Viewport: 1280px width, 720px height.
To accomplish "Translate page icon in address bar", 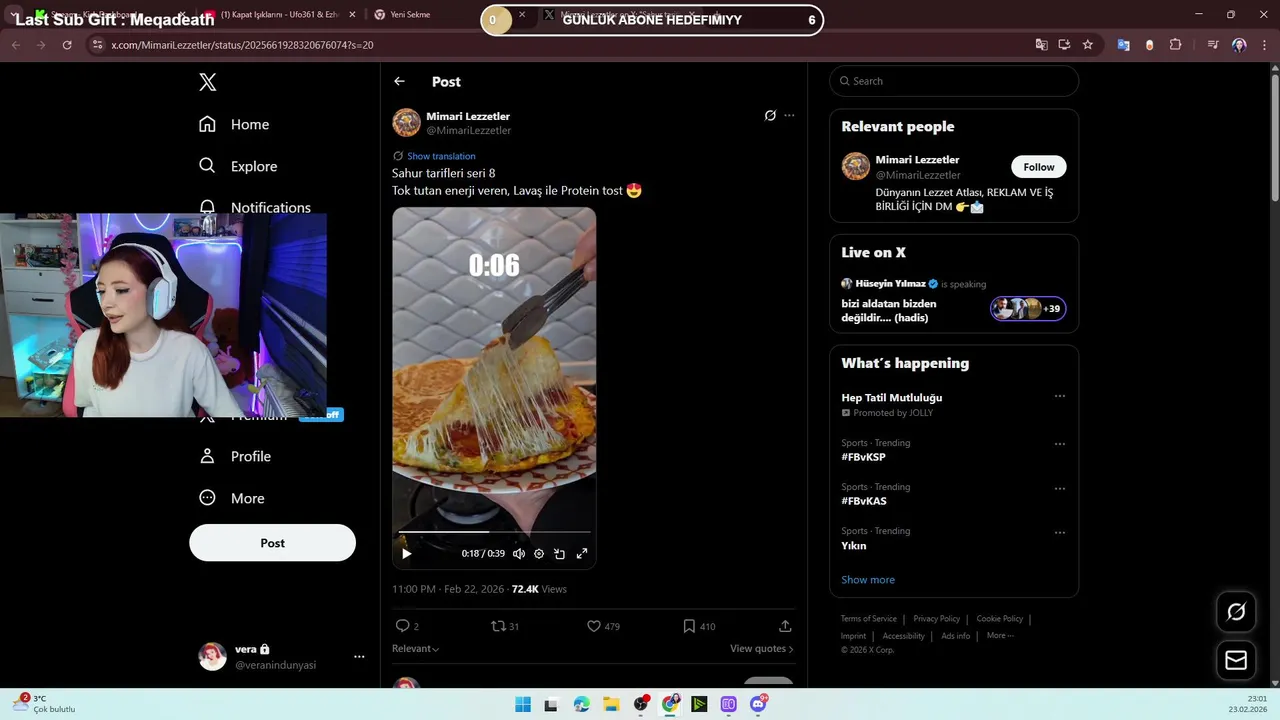I will click(x=1041, y=45).
